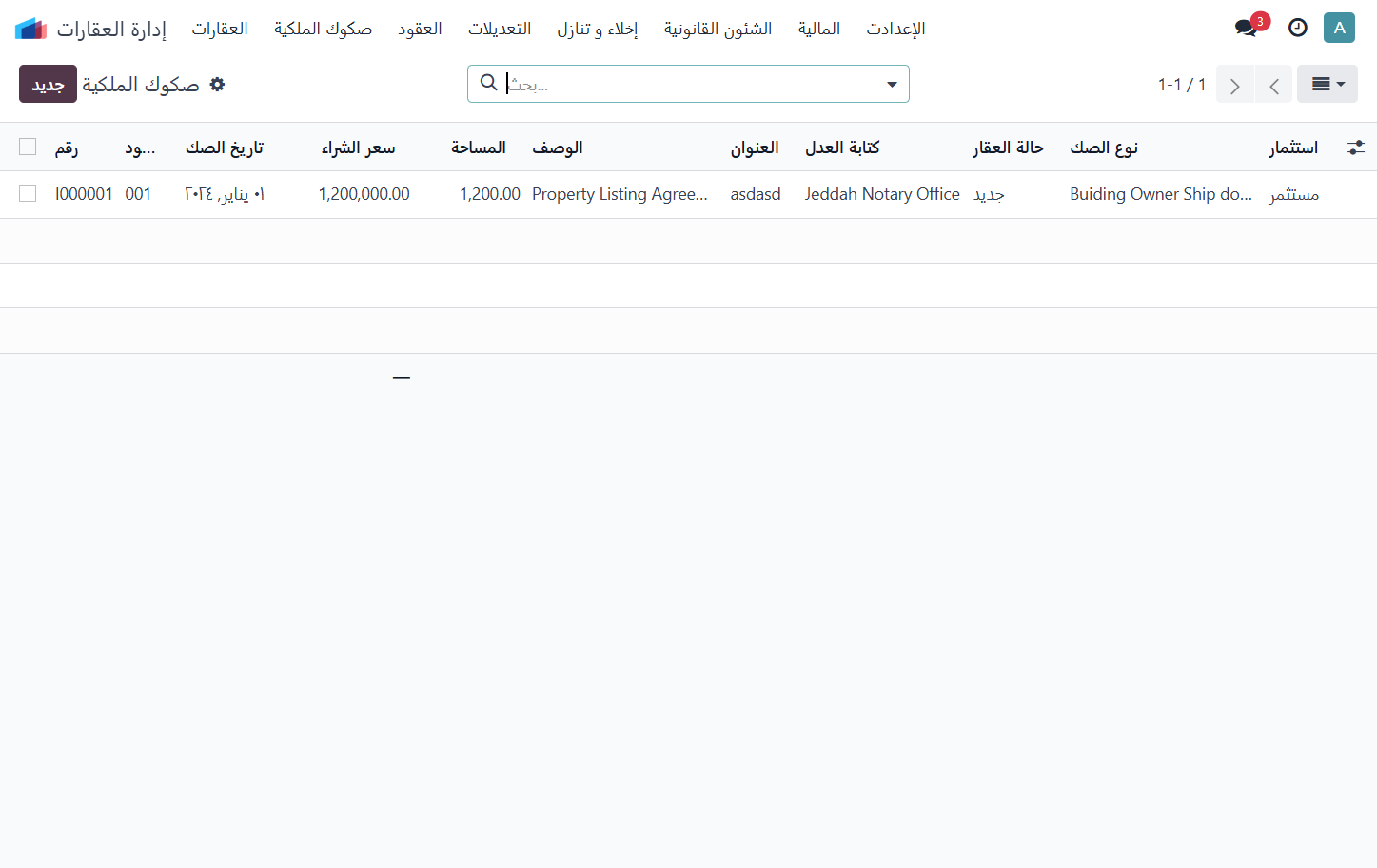This screenshot has width=1377, height=868.
Task: Open optional columns adjustment icon
Action: click(x=1356, y=148)
